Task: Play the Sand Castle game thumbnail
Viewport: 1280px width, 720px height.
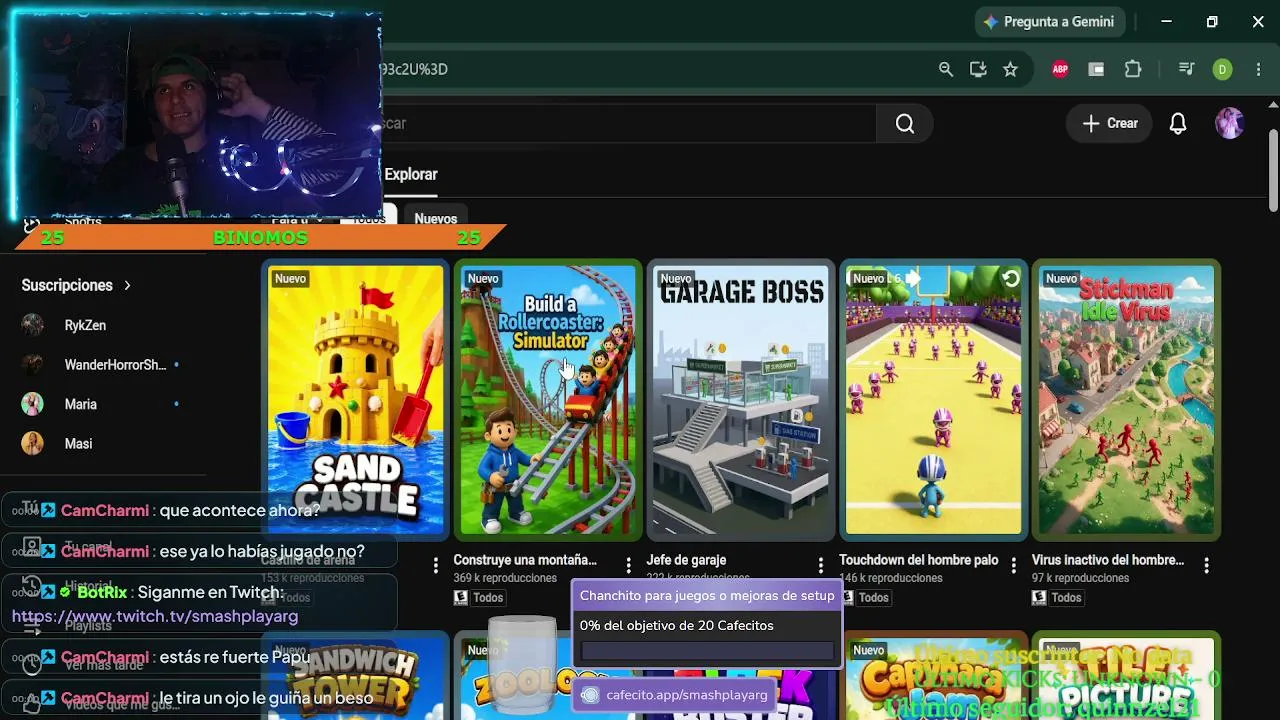Action: (x=355, y=400)
